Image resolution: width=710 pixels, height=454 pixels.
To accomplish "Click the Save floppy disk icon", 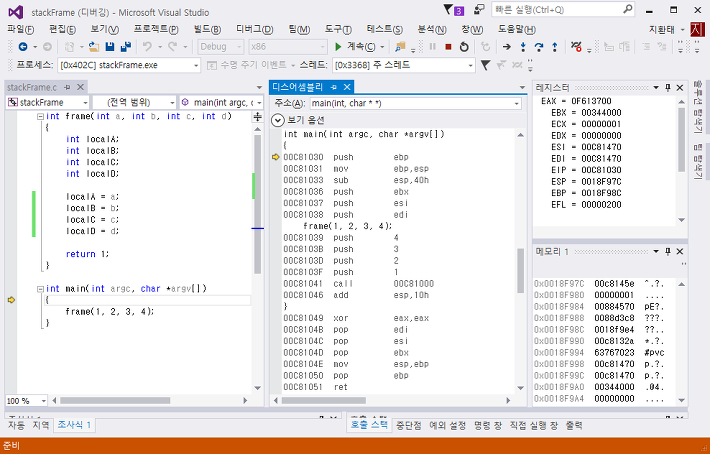I will 110,47.
